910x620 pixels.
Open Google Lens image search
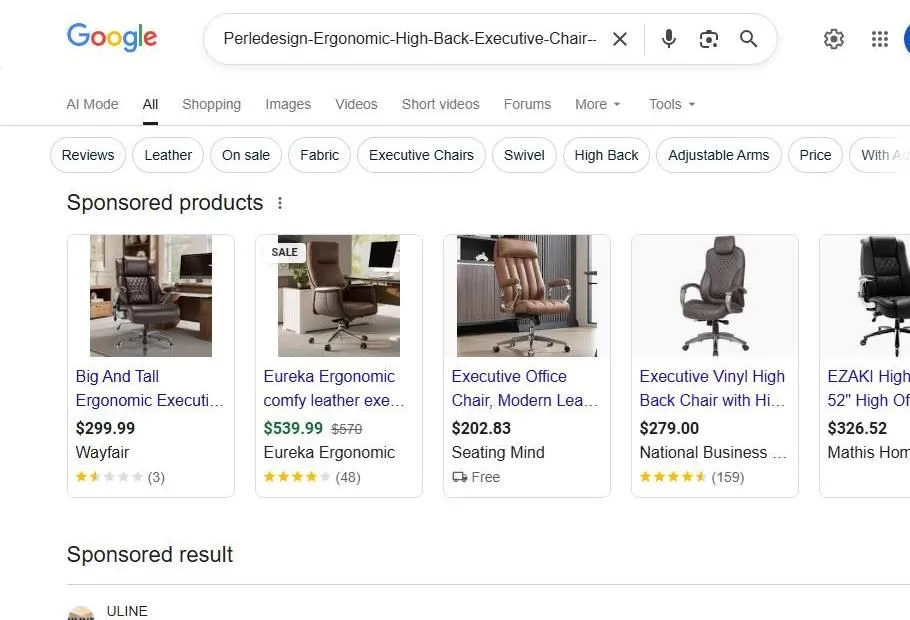(x=709, y=39)
